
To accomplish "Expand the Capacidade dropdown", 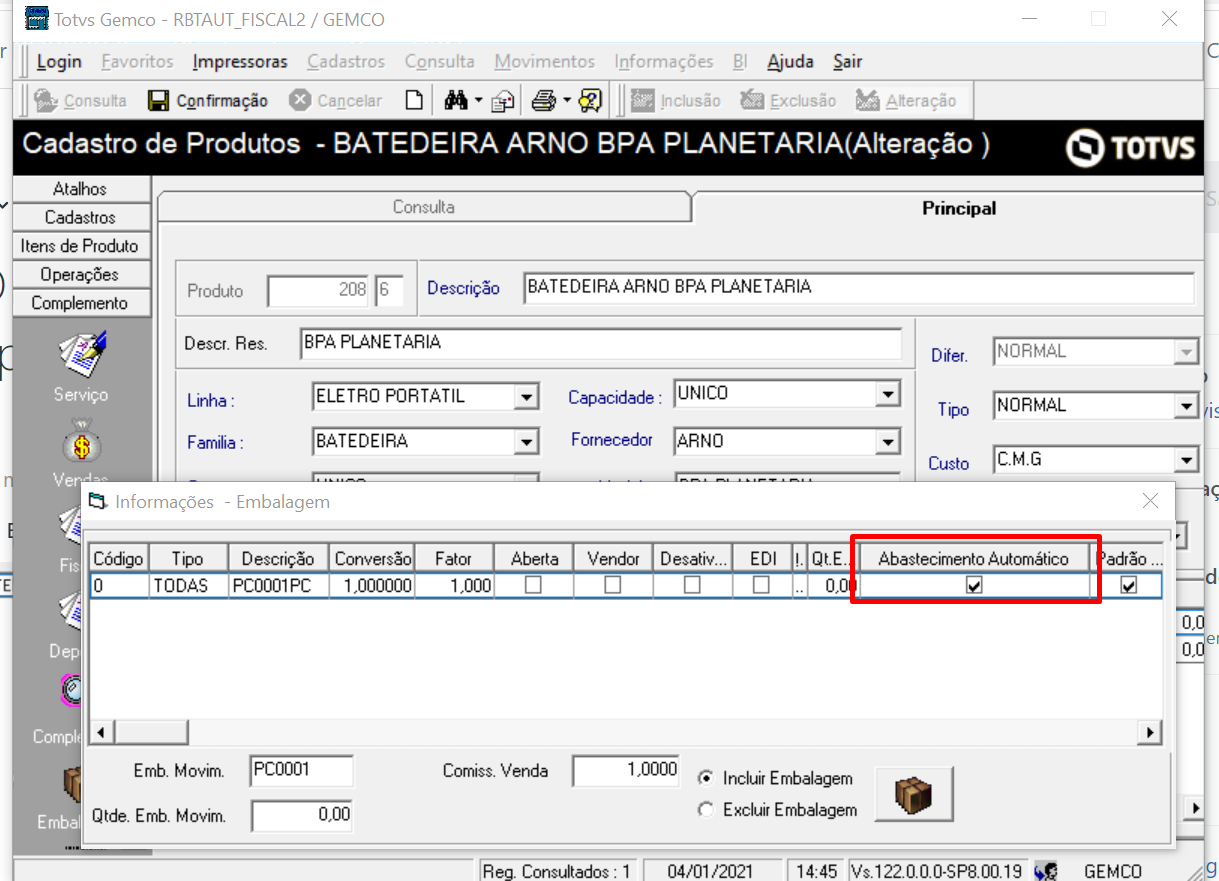I will point(887,395).
